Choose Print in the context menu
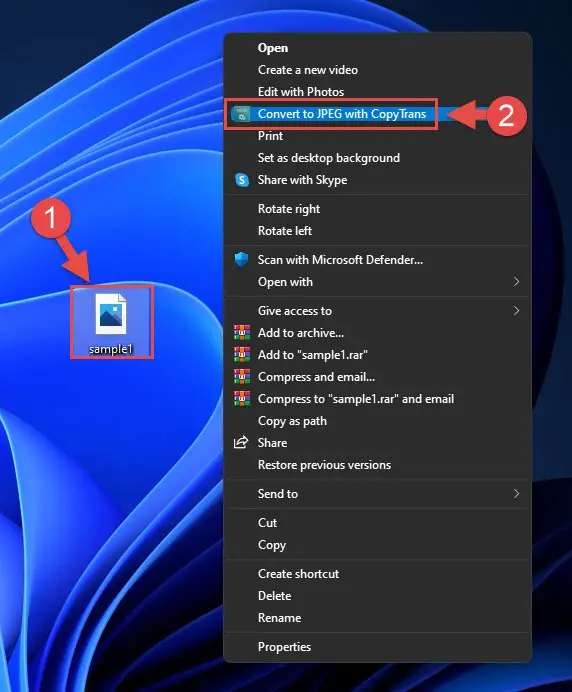 [377, 136]
